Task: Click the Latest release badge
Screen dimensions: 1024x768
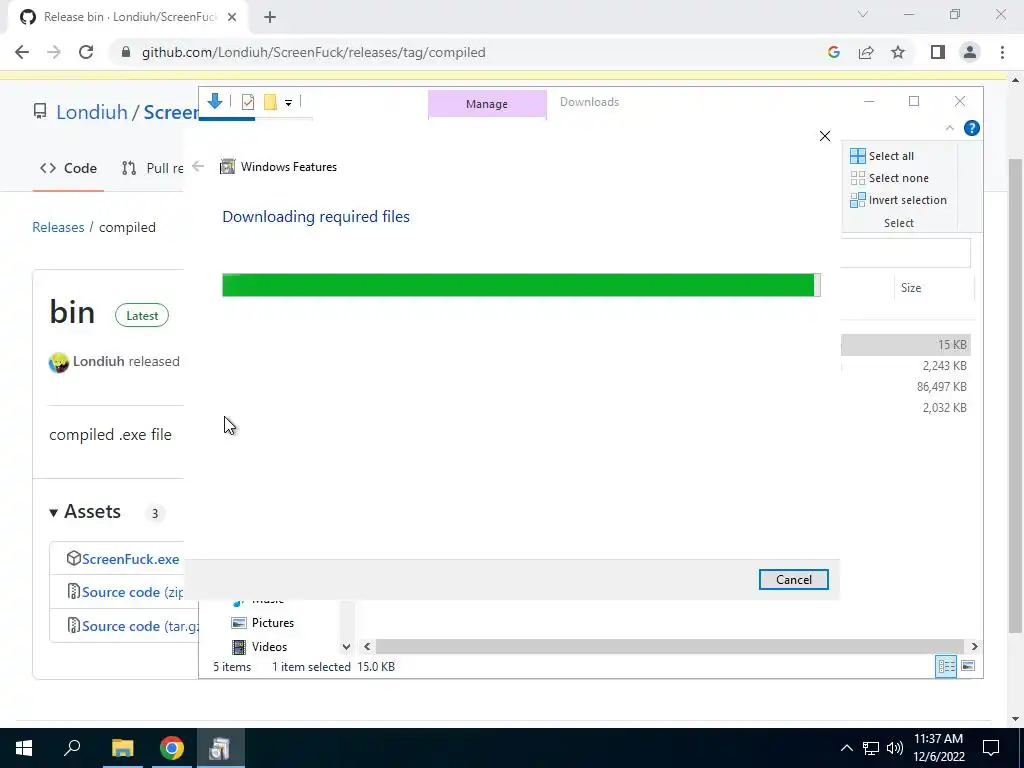Action: (142, 315)
